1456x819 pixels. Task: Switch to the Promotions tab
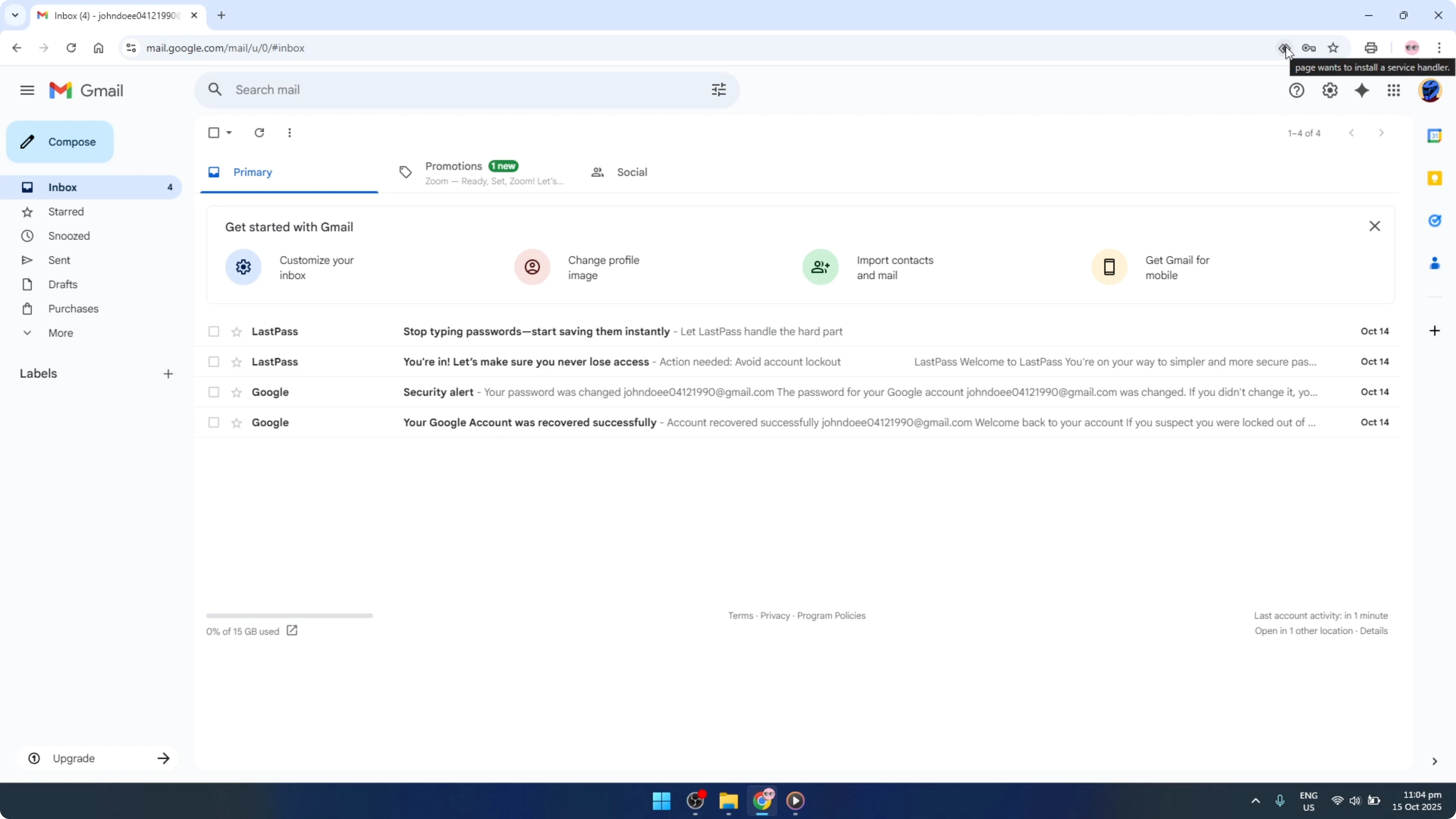tap(482, 173)
